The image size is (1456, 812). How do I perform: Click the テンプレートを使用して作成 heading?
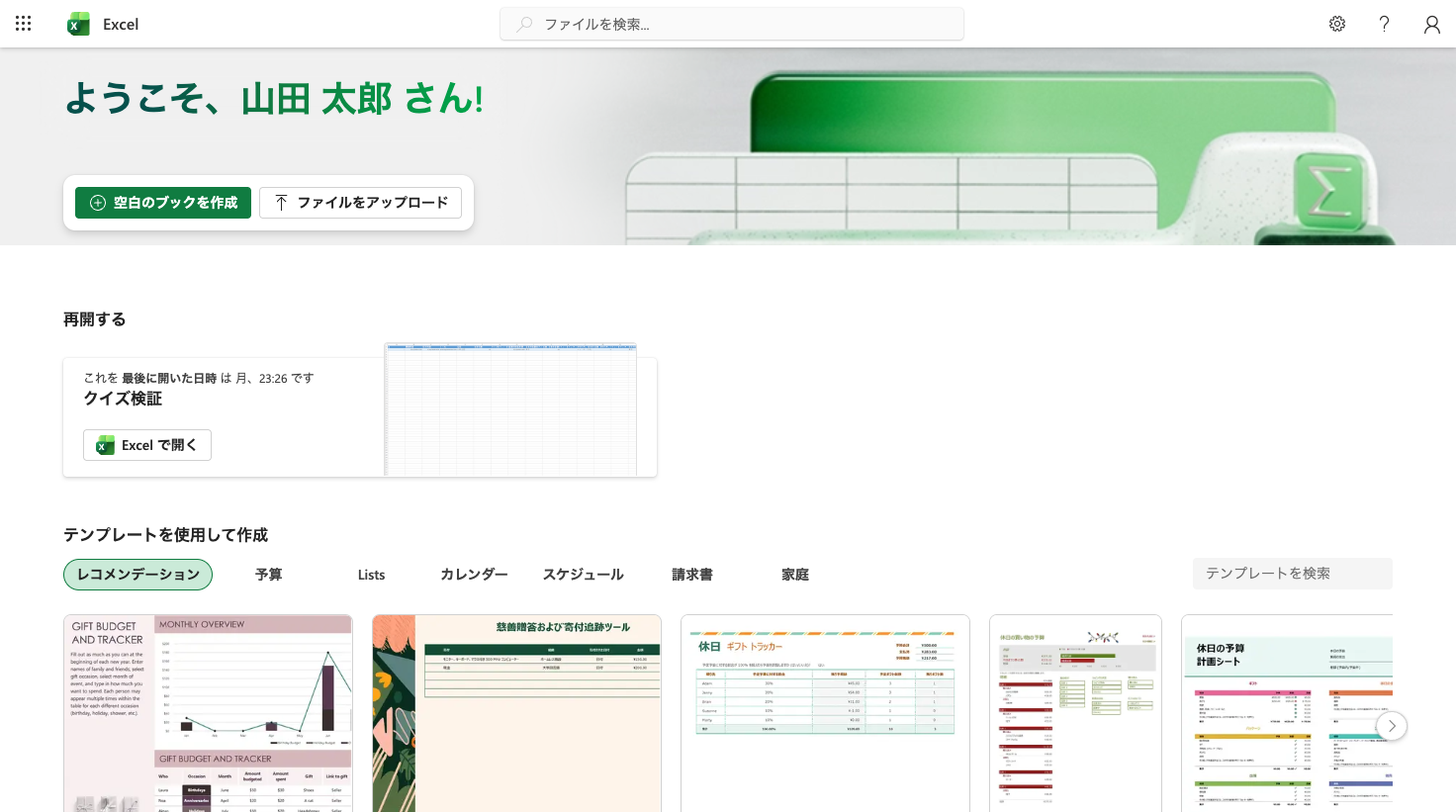(x=165, y=535)
